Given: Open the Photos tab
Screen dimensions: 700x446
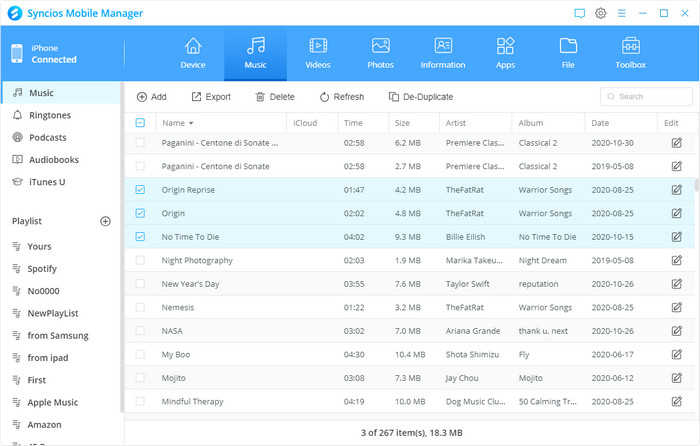Looking at the screenshot, I should click(380, 53).
